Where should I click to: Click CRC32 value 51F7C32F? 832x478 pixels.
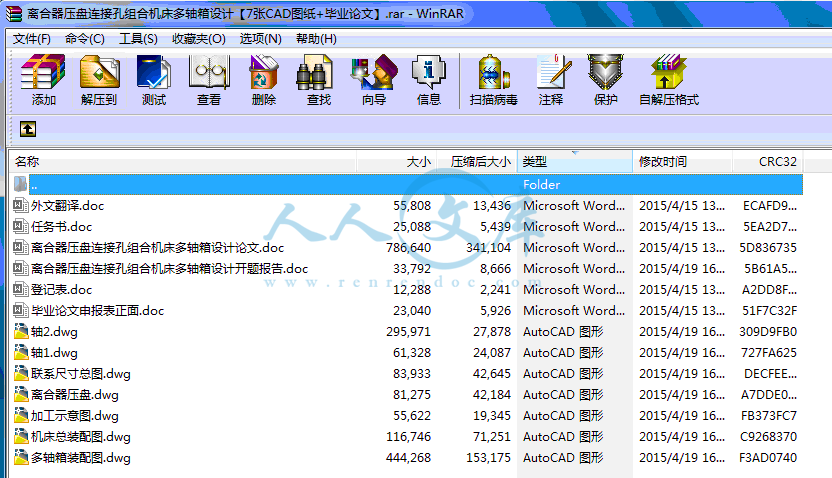tap(769, 310)
